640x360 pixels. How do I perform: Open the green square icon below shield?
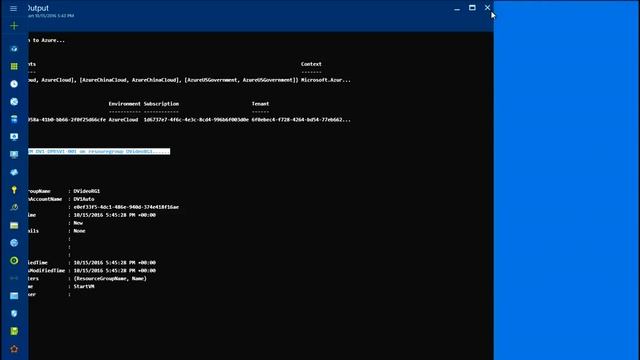pos(14,331)
